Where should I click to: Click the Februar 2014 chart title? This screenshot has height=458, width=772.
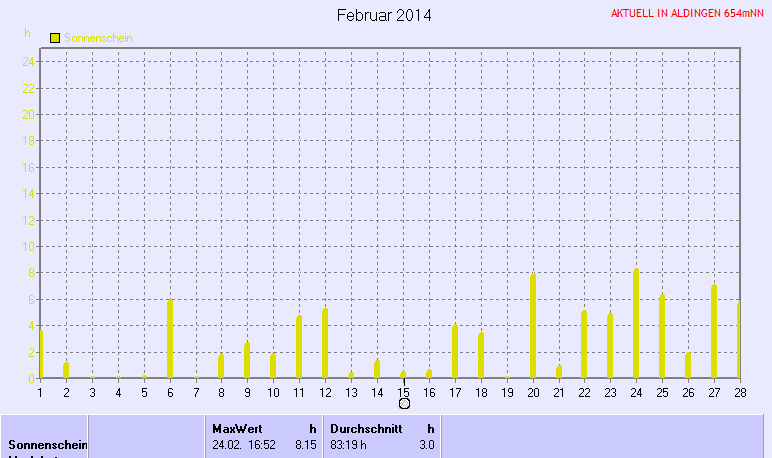[x=384, y=15]
